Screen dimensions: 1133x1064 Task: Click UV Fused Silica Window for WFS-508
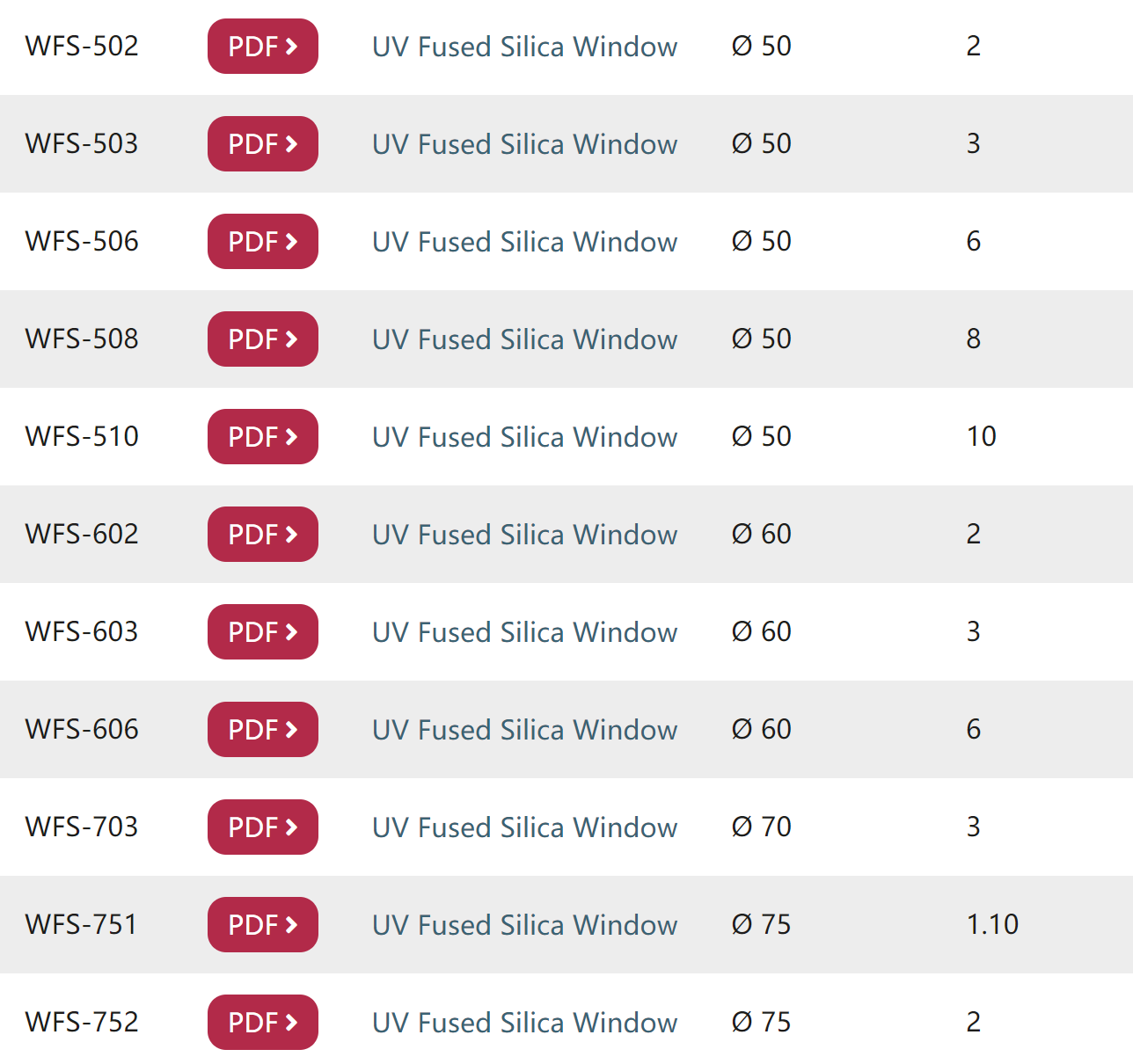[524, 339]
